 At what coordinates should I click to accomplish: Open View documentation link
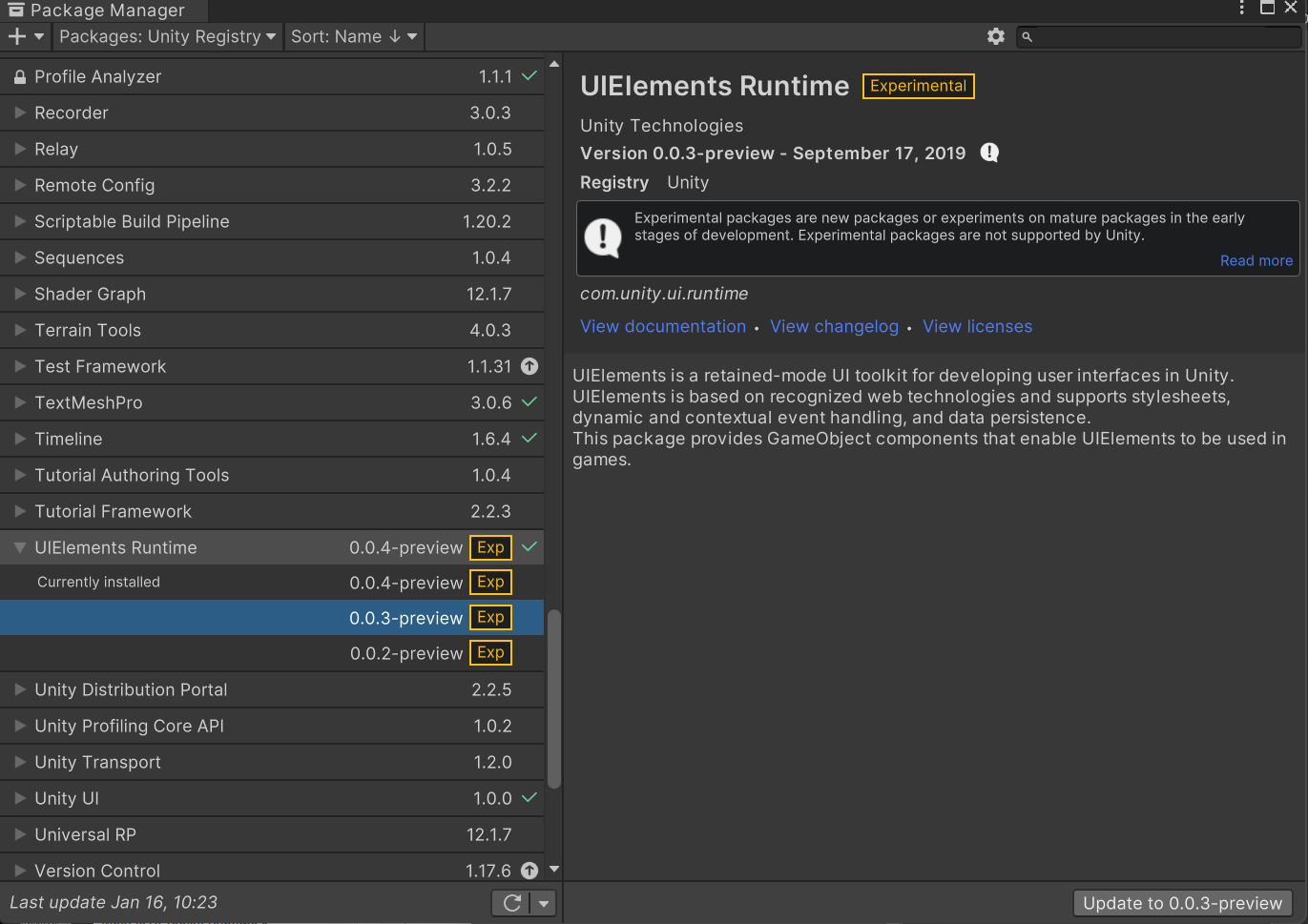[663, 326]
